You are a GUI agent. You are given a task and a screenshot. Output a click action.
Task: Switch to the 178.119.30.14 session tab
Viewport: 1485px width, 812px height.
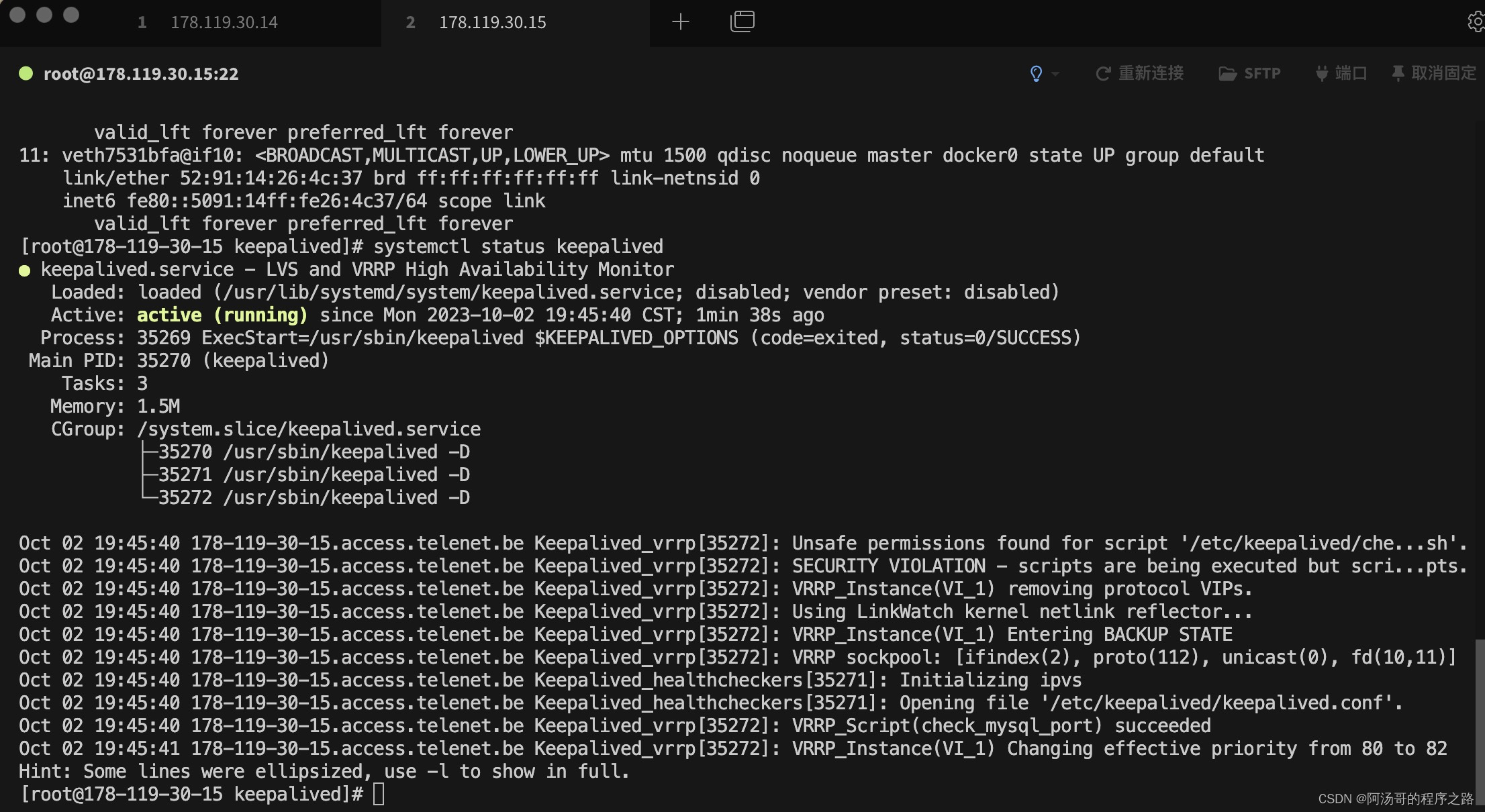[x=208, y=23]
